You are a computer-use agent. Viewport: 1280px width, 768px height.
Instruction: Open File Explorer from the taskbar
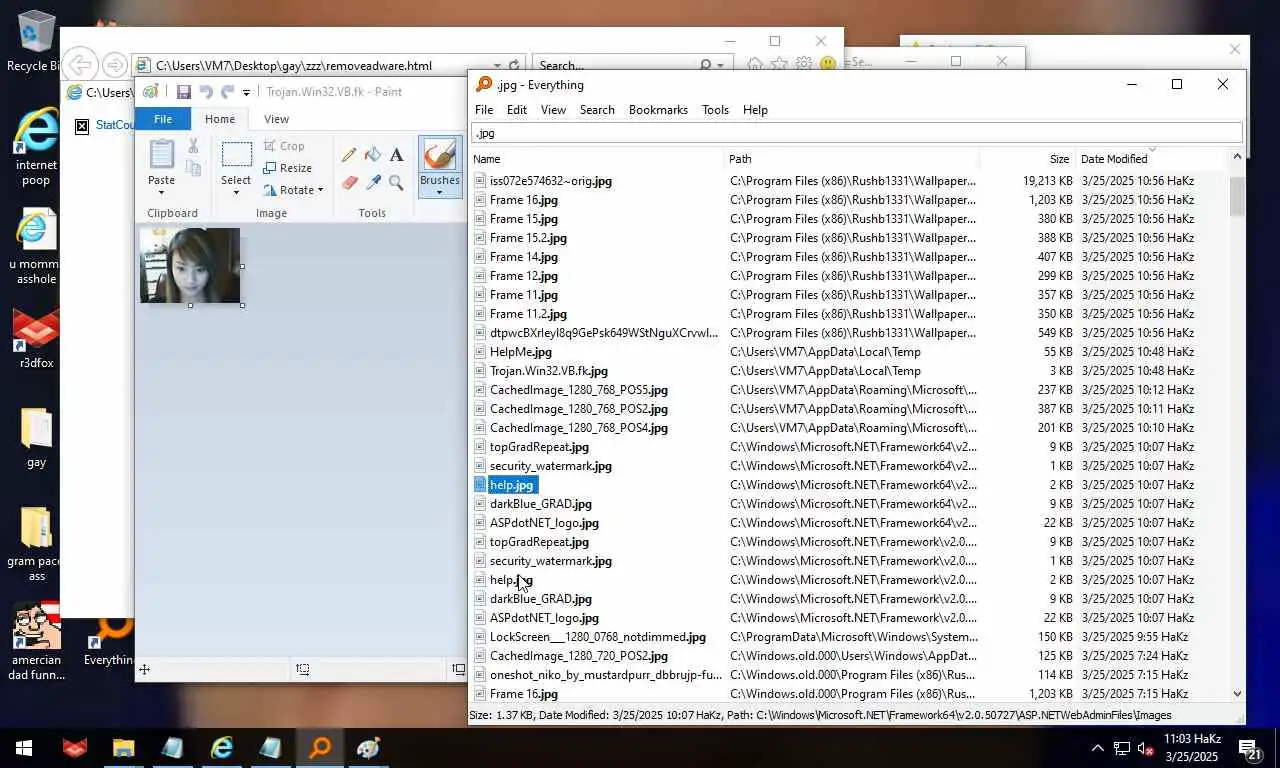coord(123,748)
